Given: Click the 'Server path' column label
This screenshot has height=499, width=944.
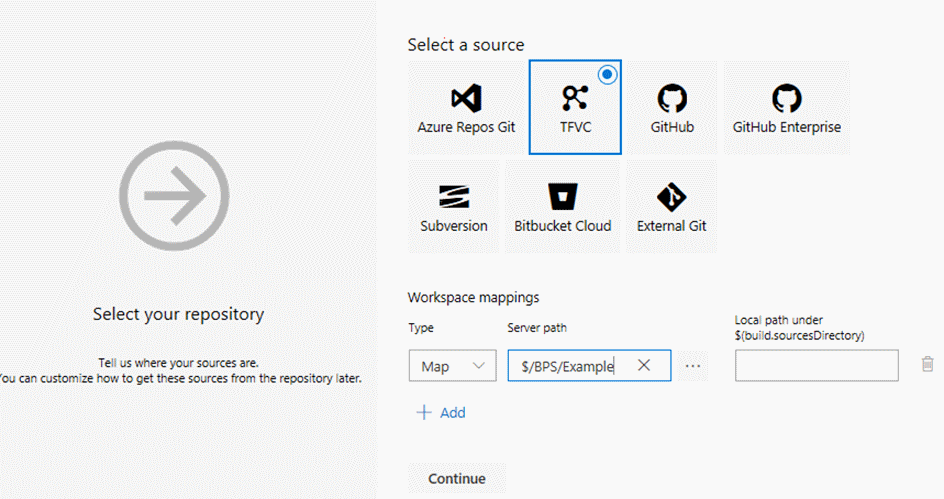Looking at the screenshot, I should click(x=537, y=327).
